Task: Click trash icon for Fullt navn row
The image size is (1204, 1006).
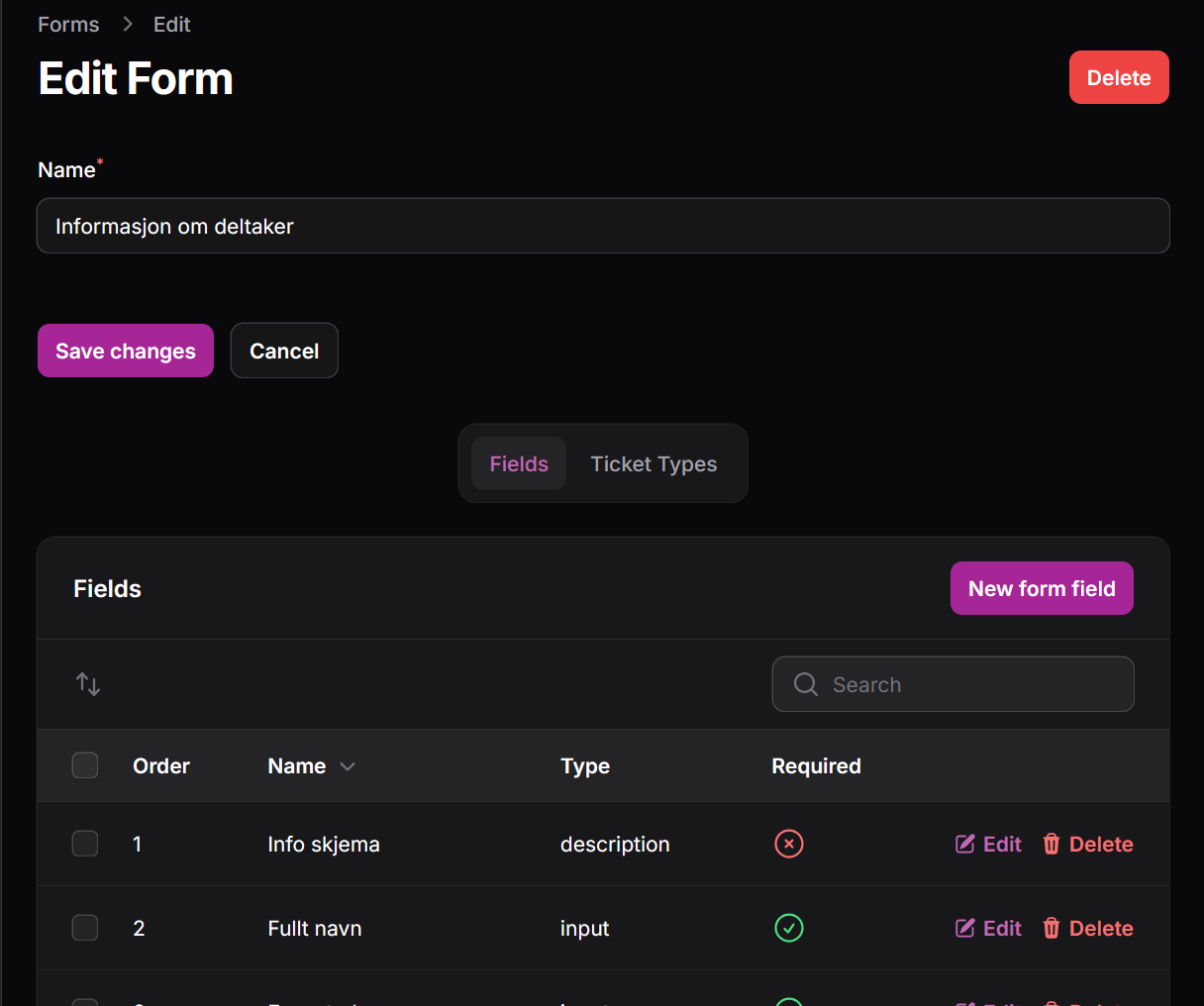Action: pos(1052,928)
